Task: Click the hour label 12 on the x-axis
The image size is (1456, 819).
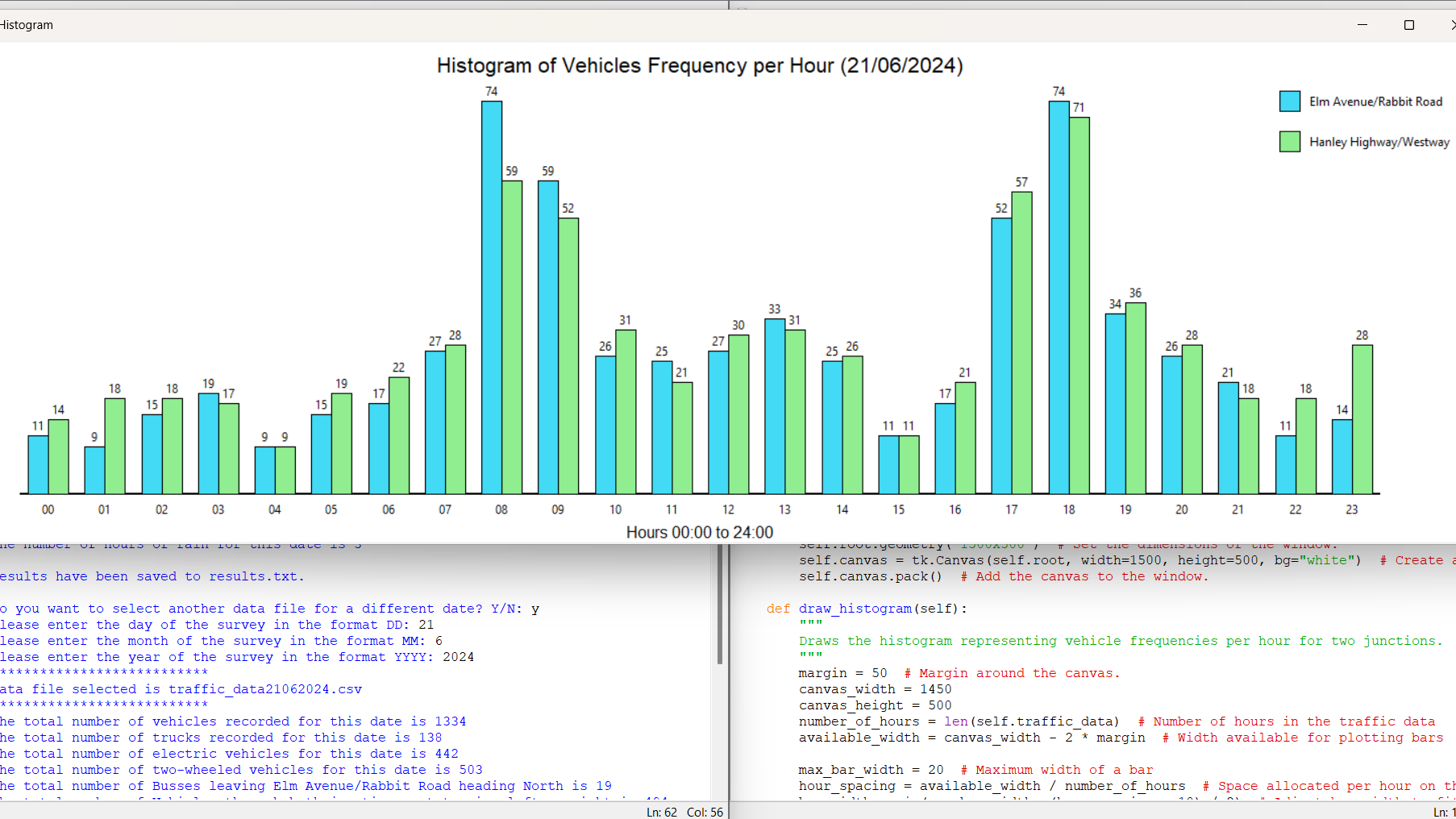Action: point(728,509)
